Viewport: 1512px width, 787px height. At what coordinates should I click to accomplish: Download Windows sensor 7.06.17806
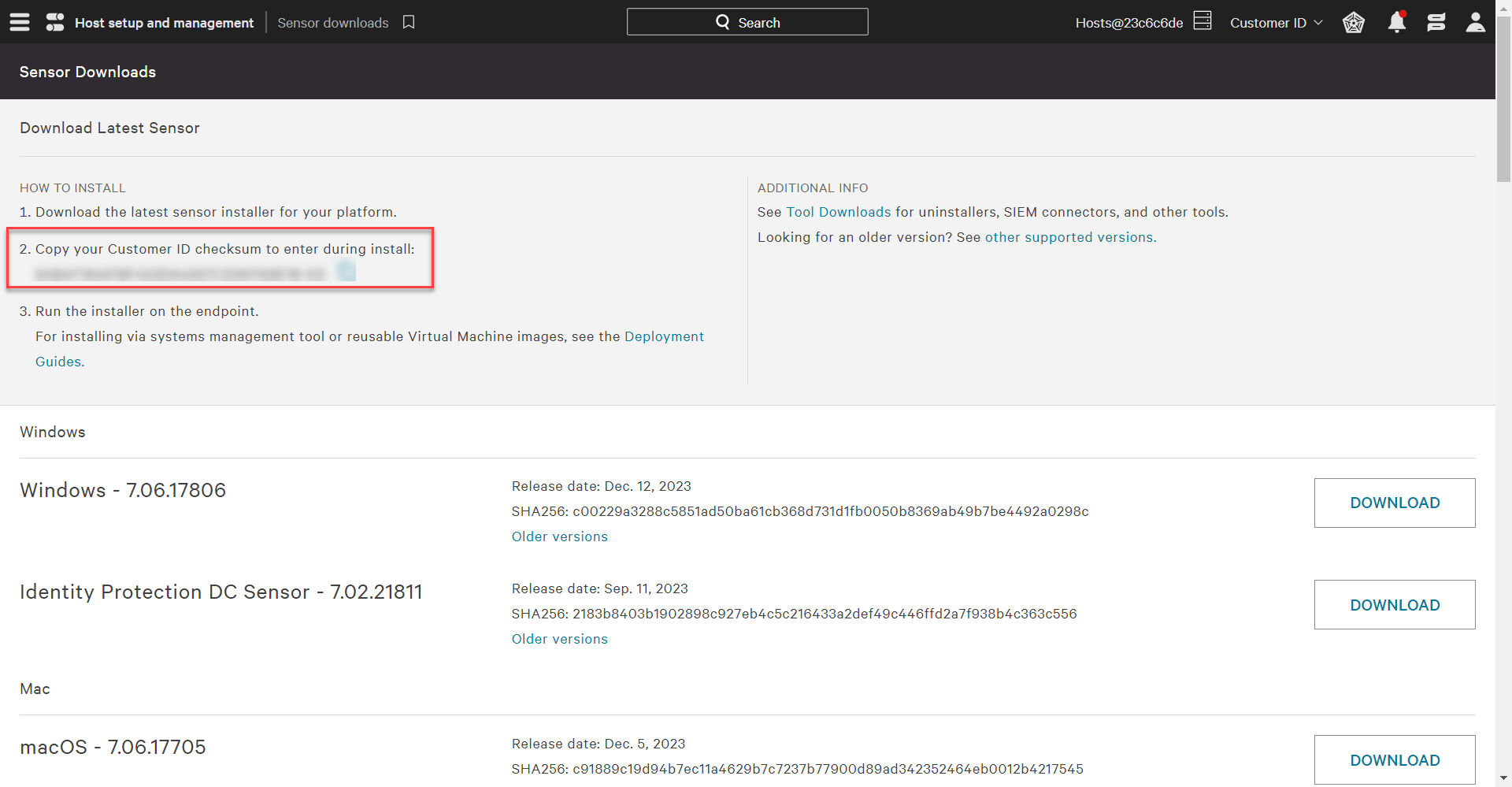[1394, 503]
